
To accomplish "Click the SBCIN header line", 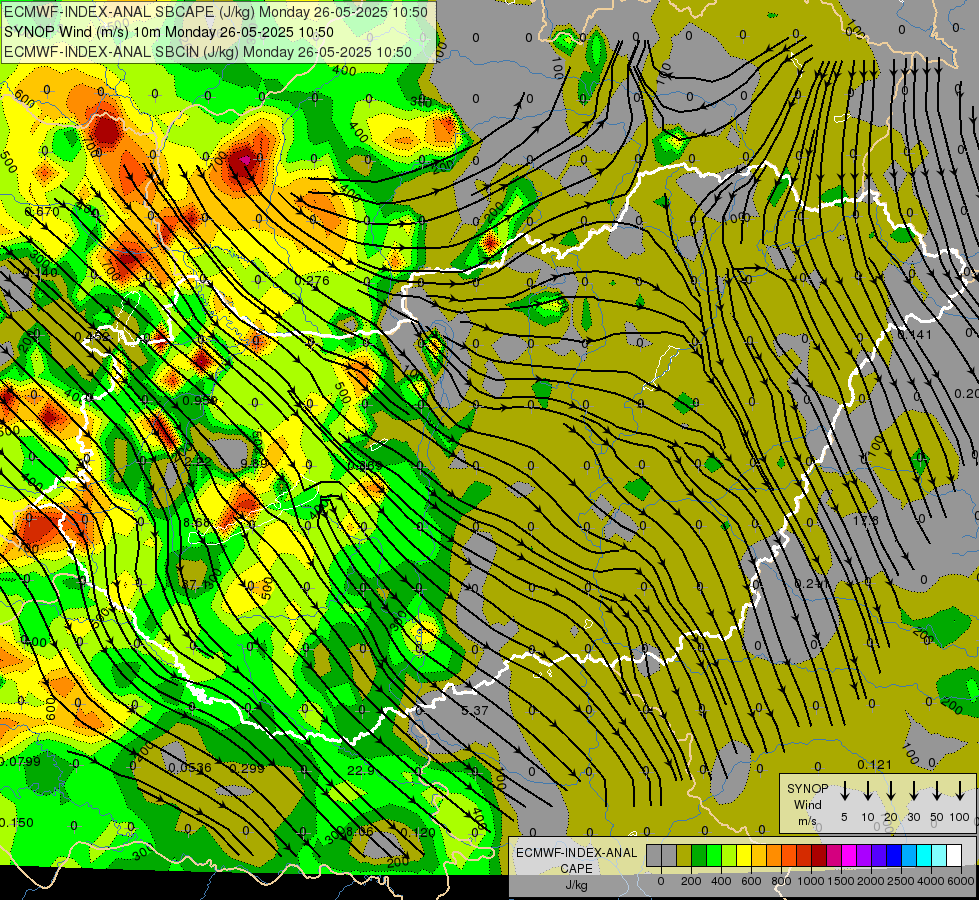I will pos(208,52).
